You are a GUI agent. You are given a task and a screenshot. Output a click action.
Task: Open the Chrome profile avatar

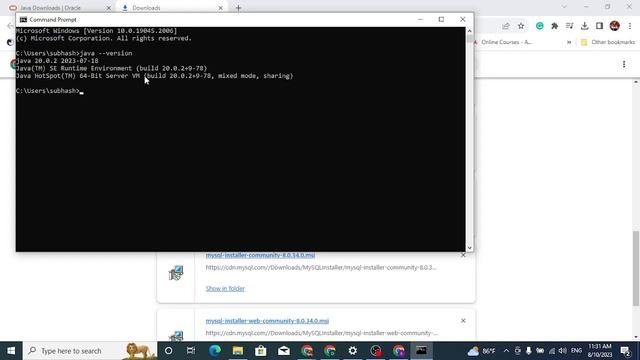[615, 26]
